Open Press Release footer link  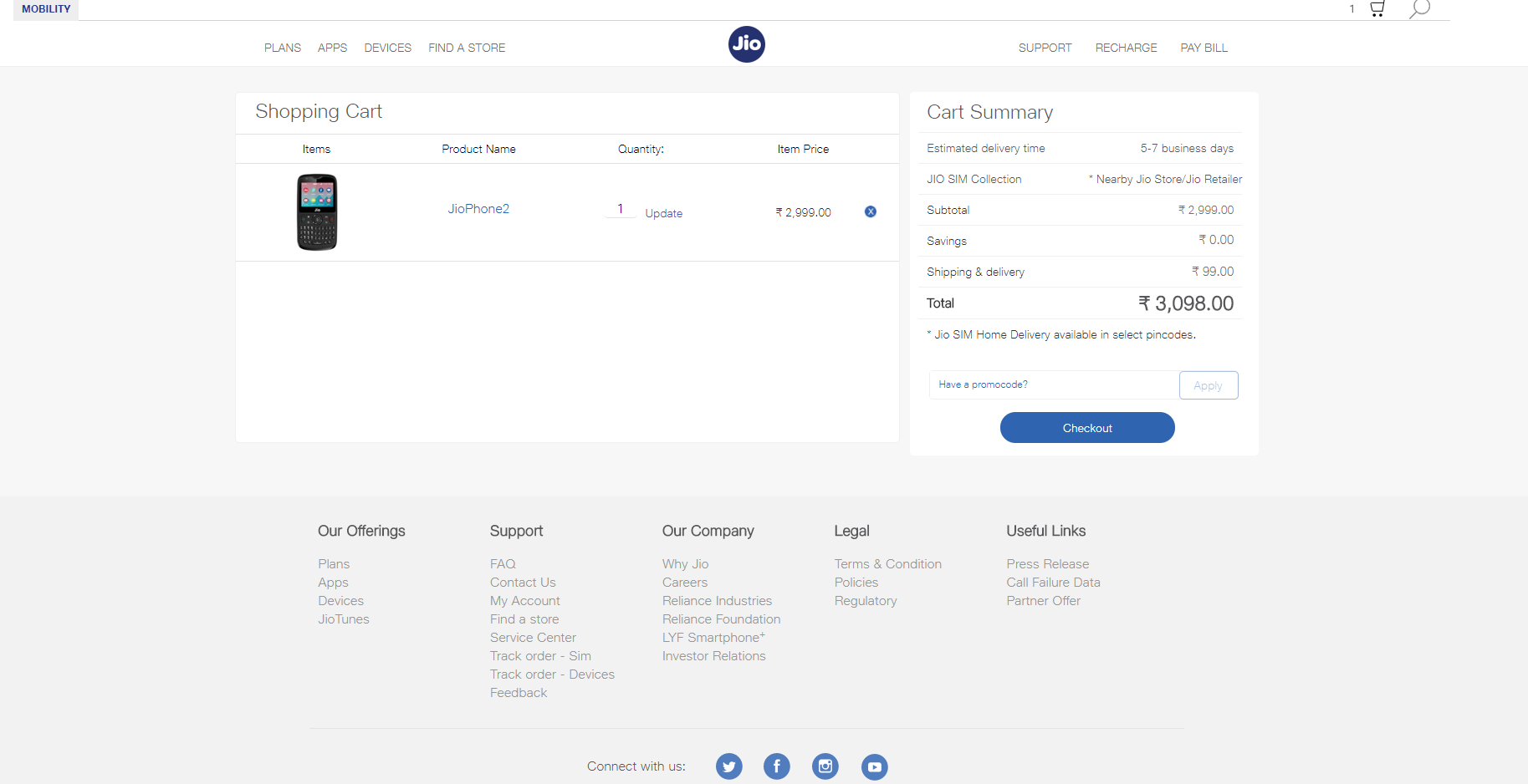(x=1047, y=564)
